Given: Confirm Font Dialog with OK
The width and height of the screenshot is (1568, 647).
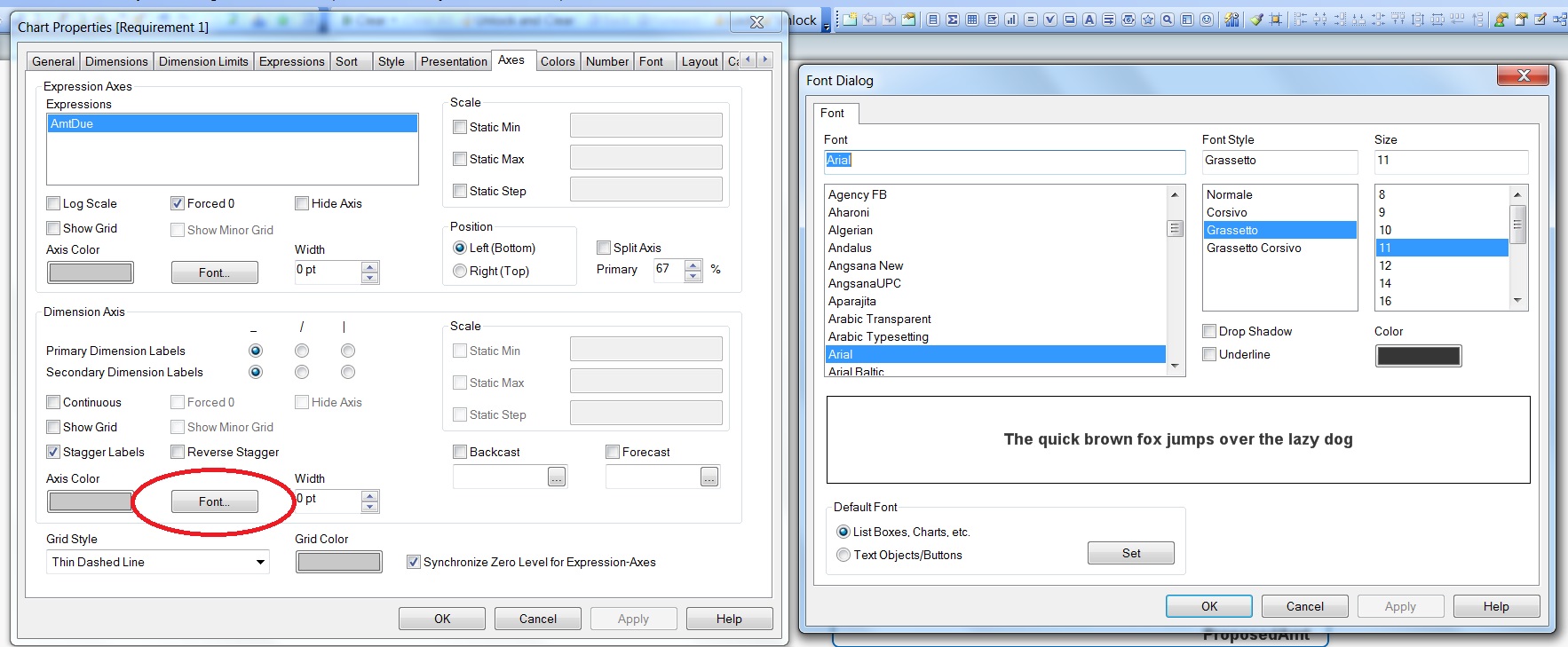Looking at the screenshot, I should [1209, 606].
